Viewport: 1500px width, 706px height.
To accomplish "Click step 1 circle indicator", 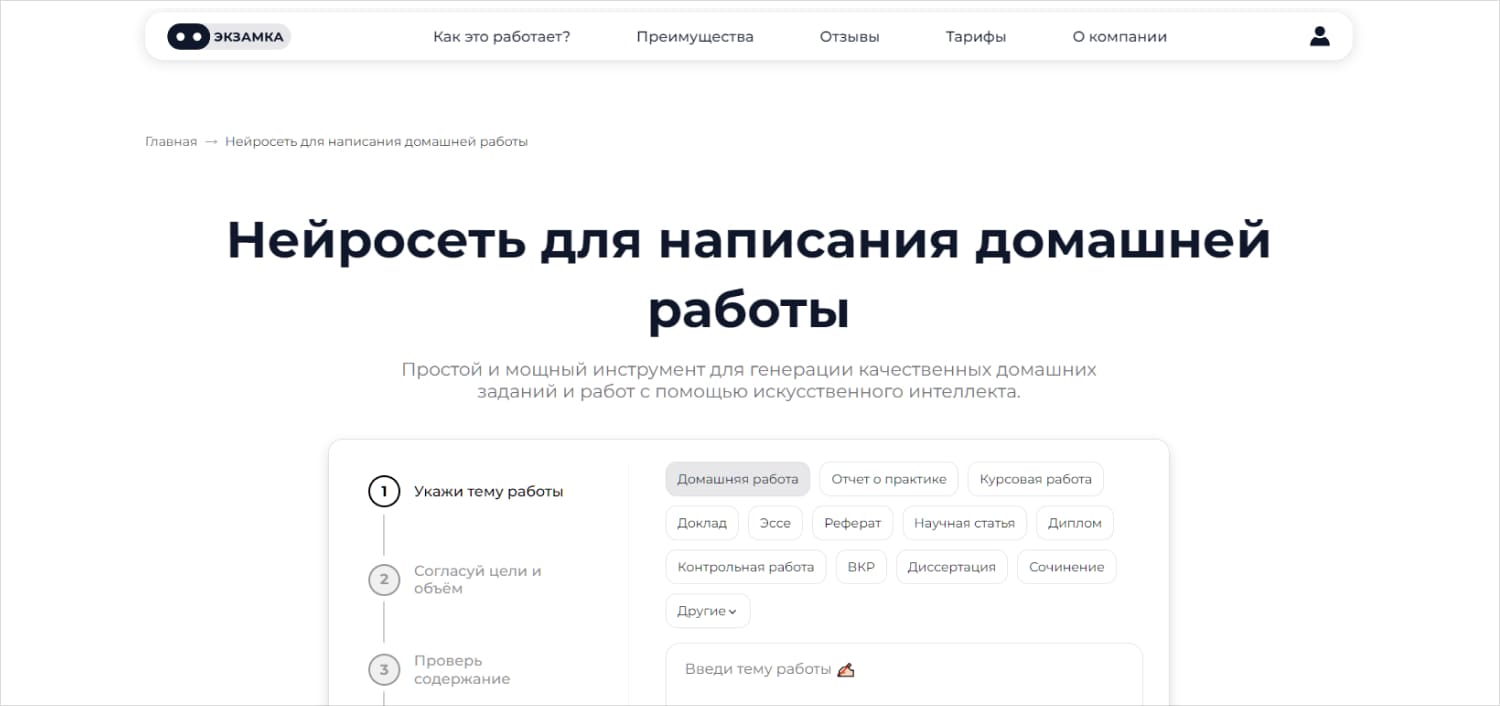I will pos(384,492).
